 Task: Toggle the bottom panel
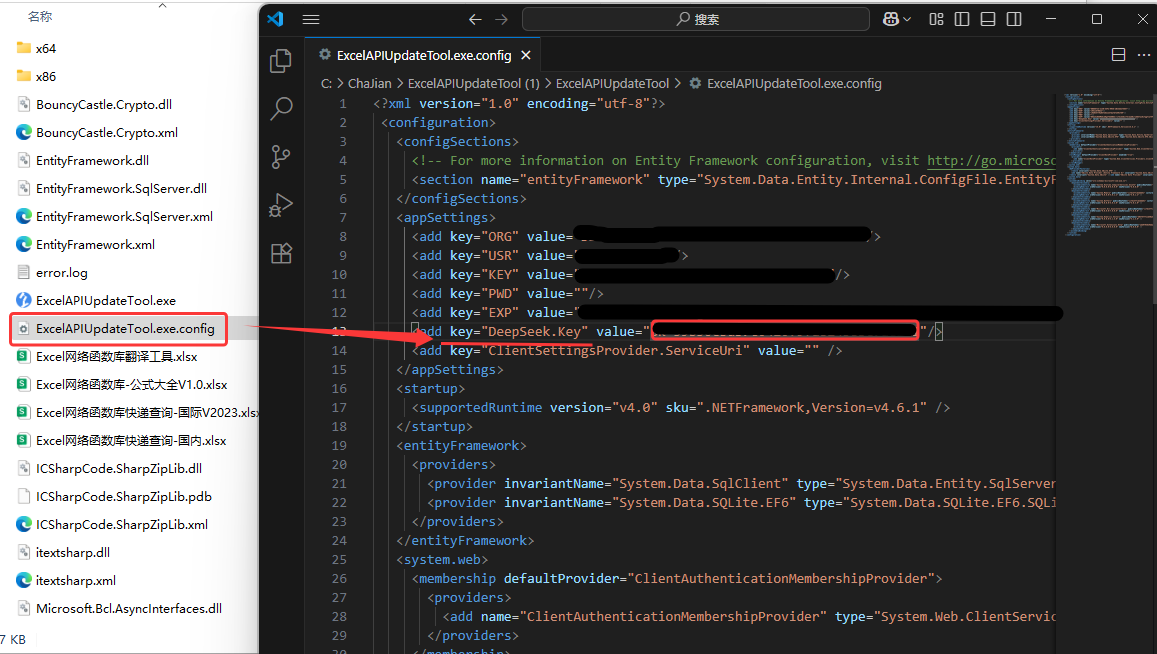coord(988,19)
